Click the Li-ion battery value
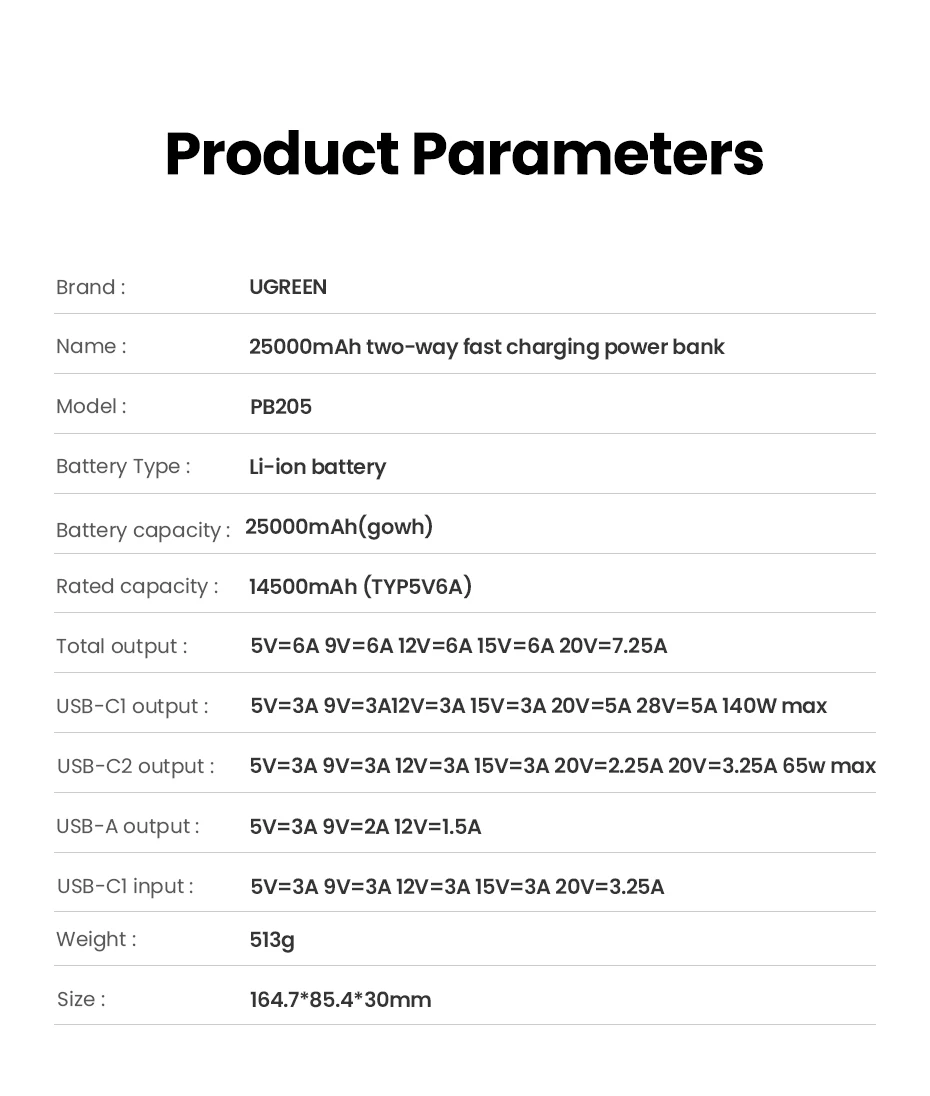Image resolution: width=930 pixels, height=1096 pixels. [317, 467]
